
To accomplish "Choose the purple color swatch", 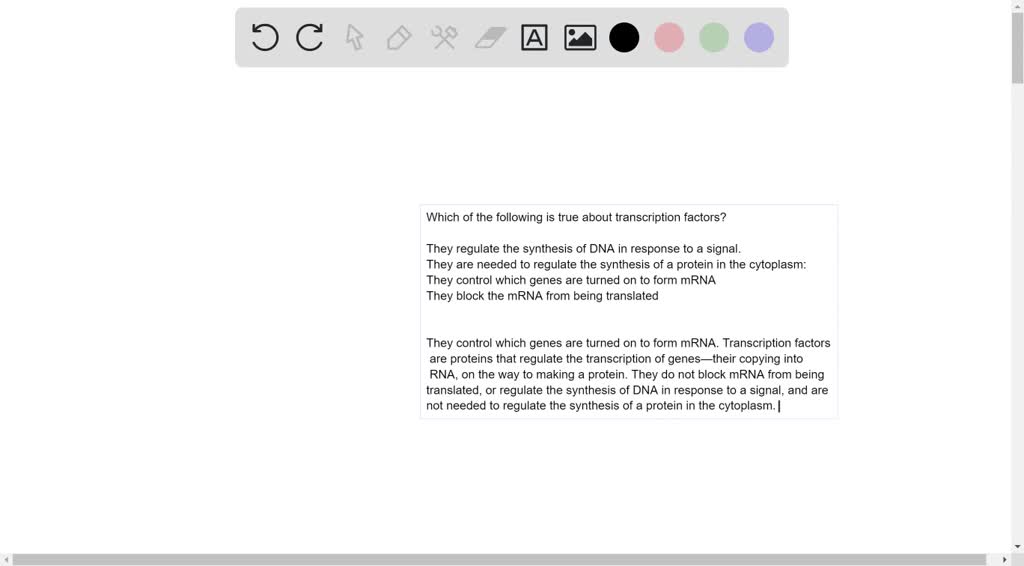I will click(x=759, y=38).
